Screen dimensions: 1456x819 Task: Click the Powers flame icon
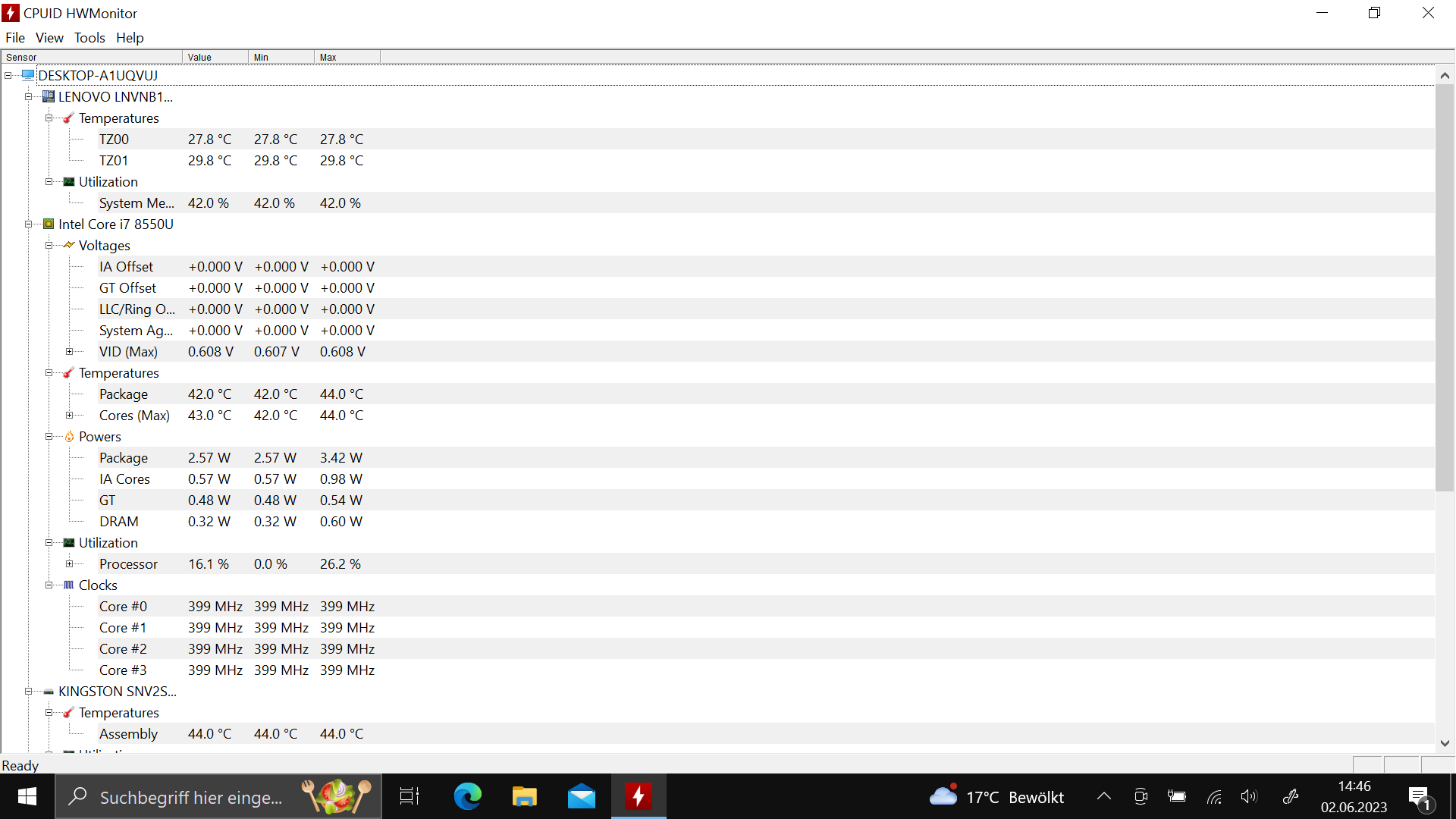click(x=69, y=437)
